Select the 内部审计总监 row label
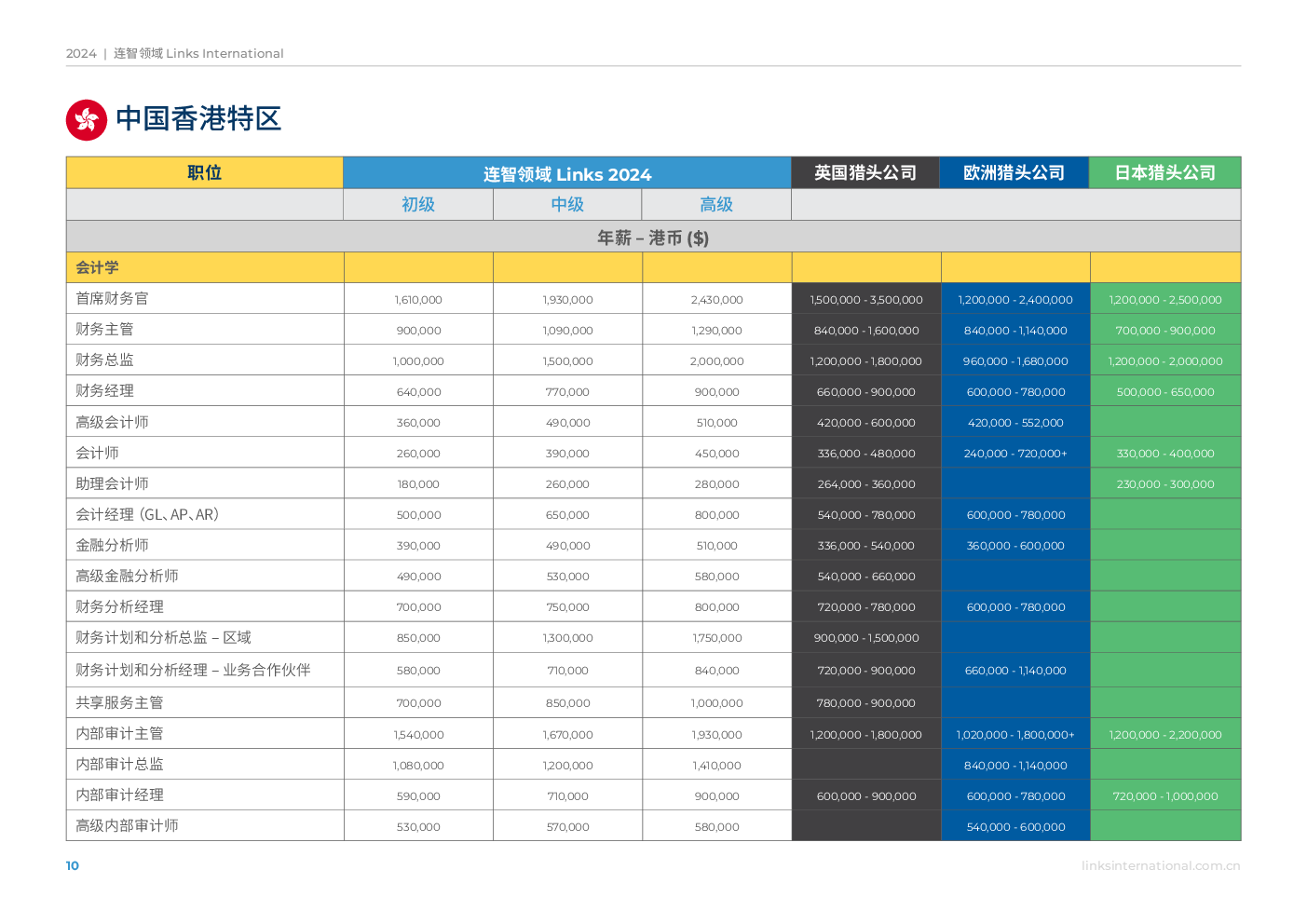 pos(119,764)
